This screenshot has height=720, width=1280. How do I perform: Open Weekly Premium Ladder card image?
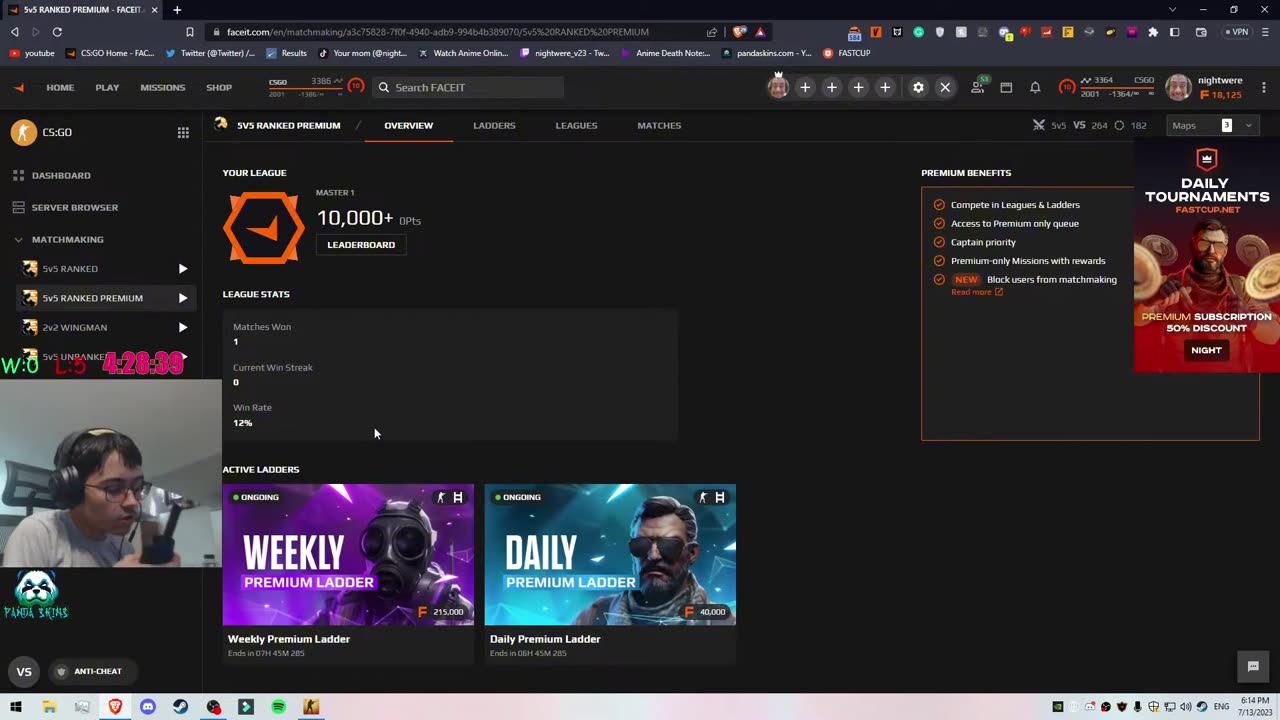pos(348,555)
